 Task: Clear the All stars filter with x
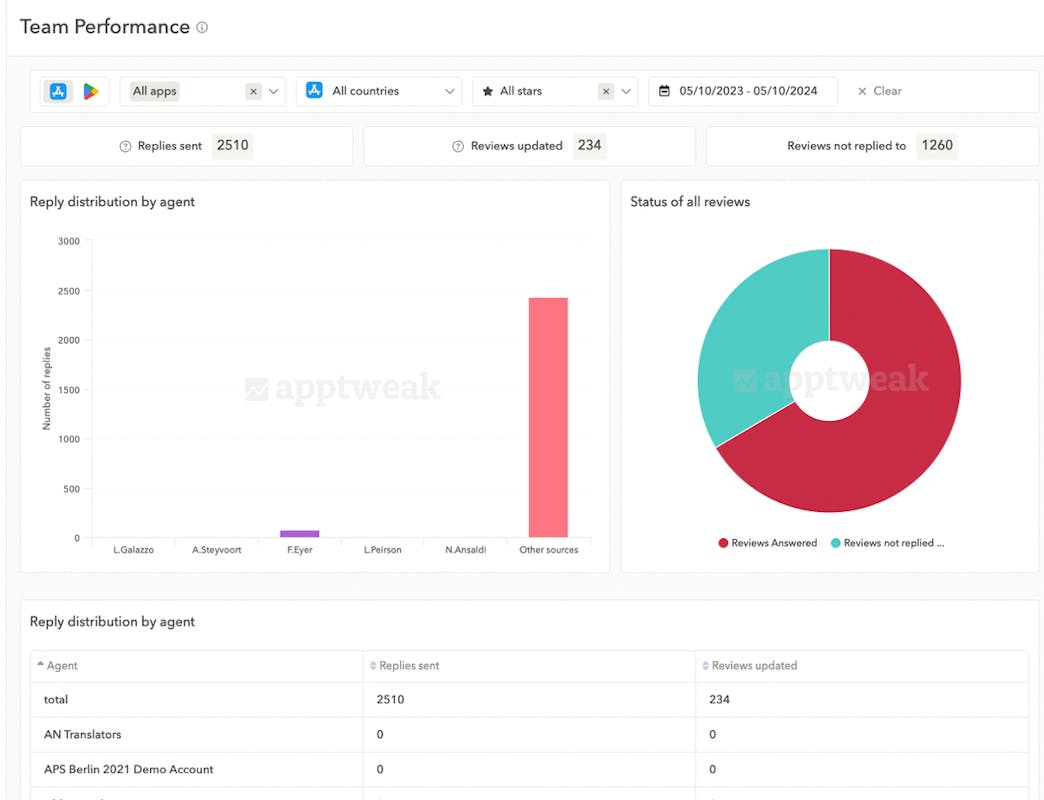(x=605, y=91)
